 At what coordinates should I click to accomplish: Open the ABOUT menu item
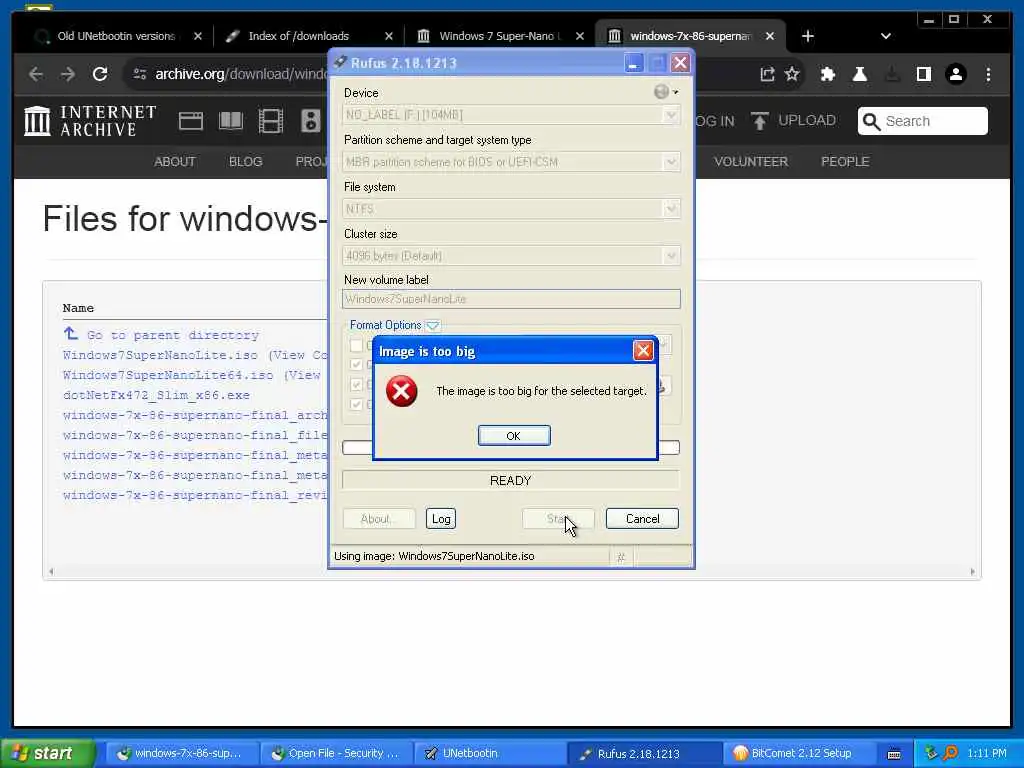point(174,161)
